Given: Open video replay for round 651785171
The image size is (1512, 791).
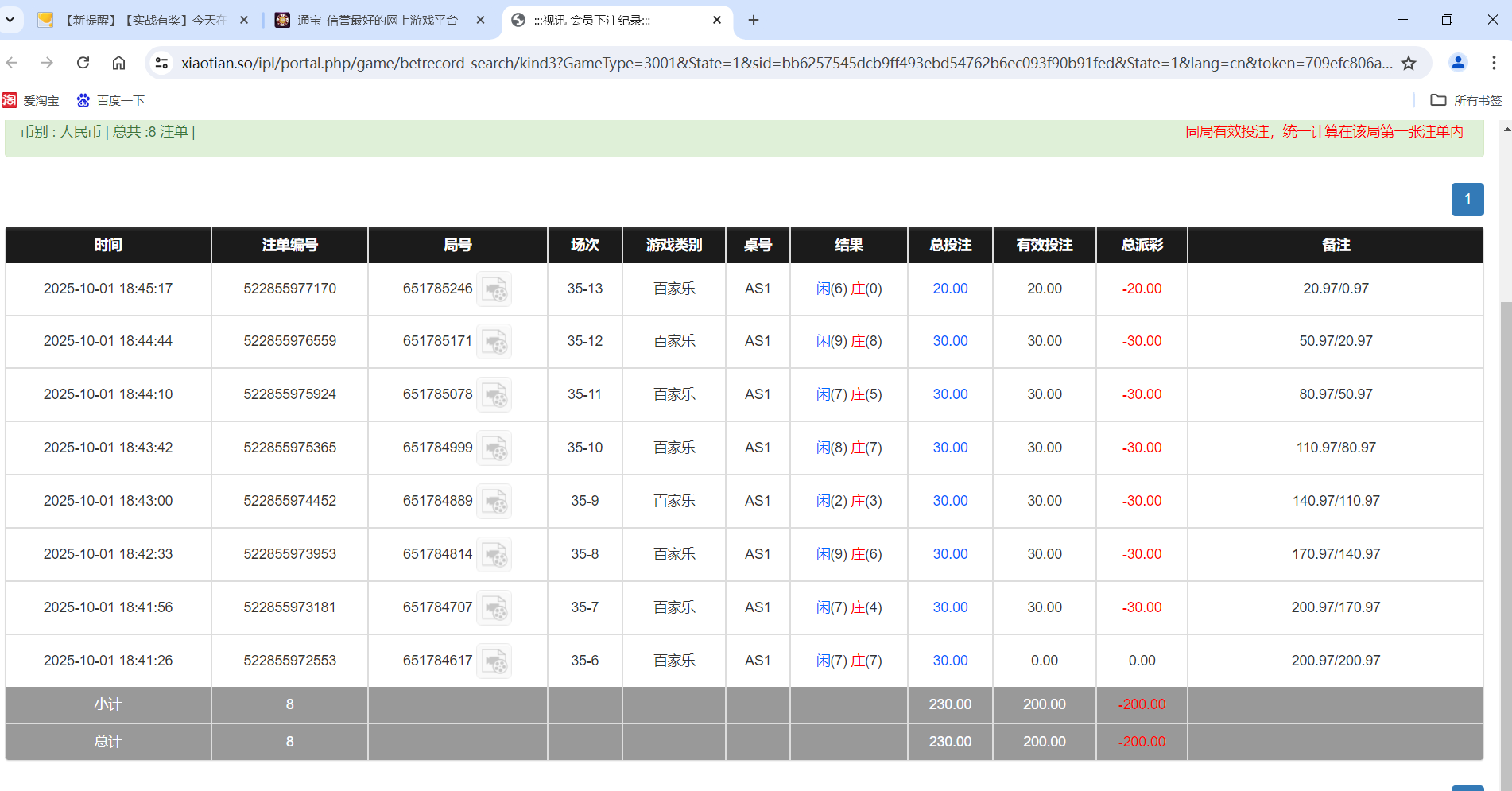Looking at the screenshot, I should tap(495, 342).
